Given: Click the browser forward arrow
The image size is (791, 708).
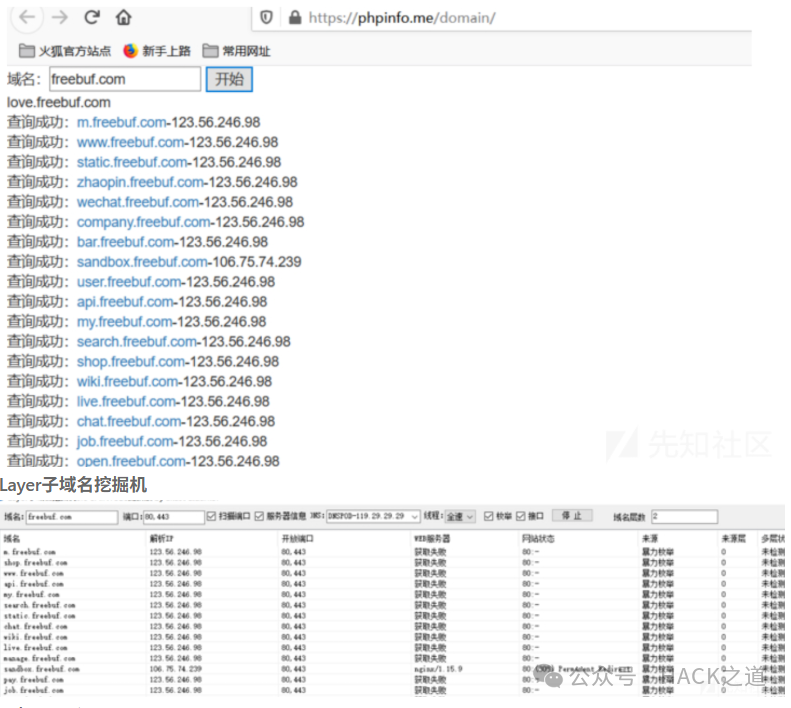Looking at the screenshot, I should (60, 18).
